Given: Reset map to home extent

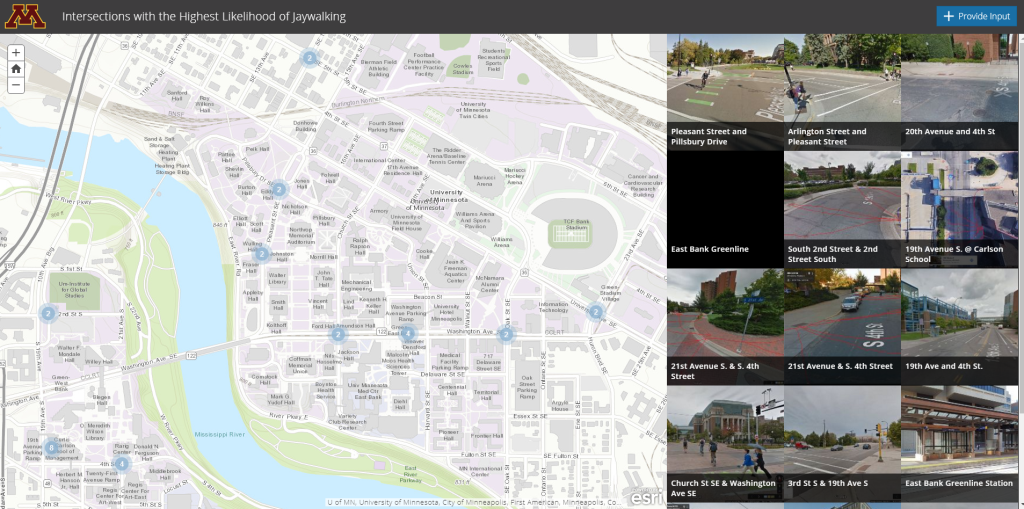Looking at the screenshot, I should [16, 69].
